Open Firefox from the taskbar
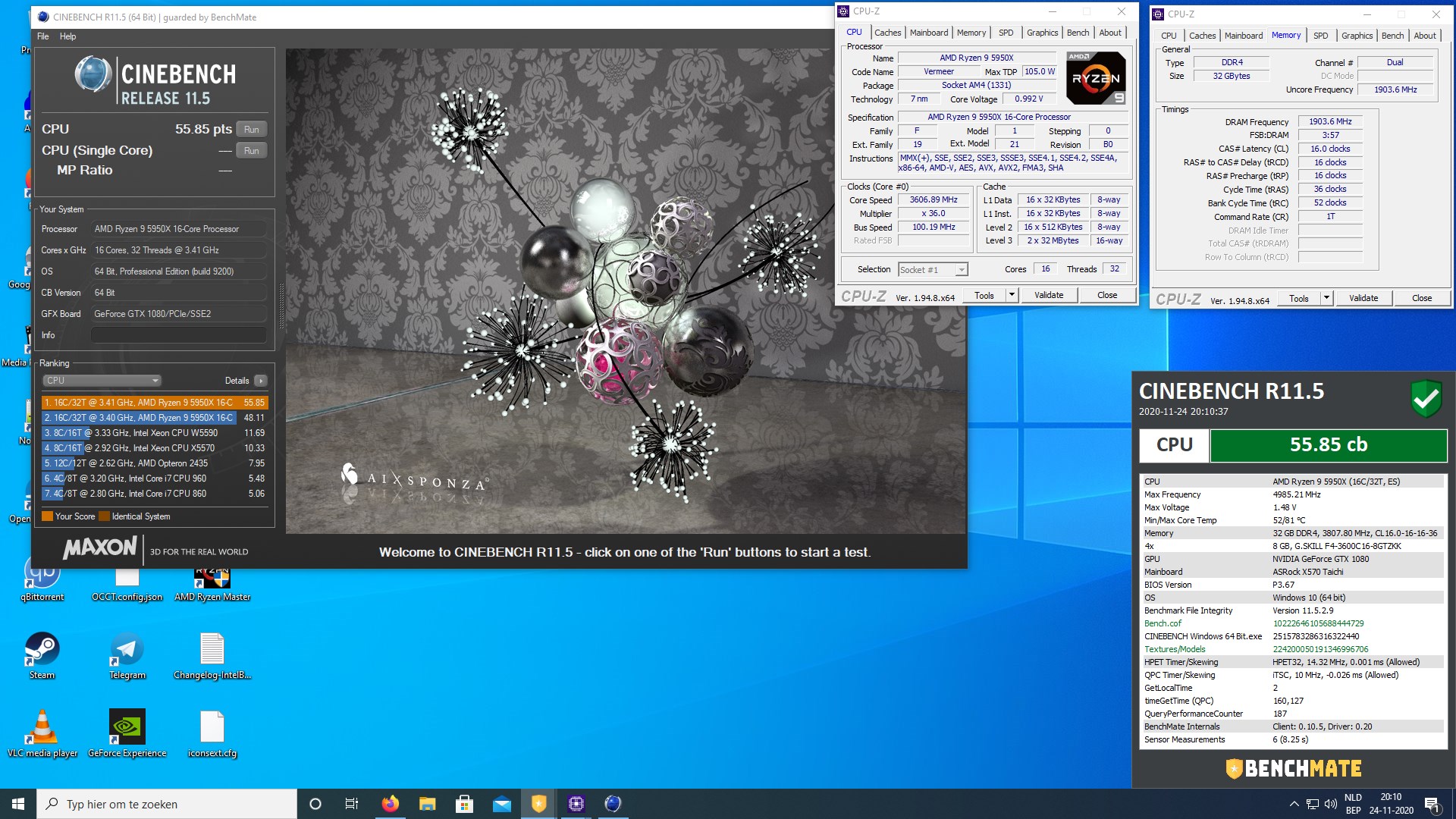The image size is (1456, 819). 390,804
